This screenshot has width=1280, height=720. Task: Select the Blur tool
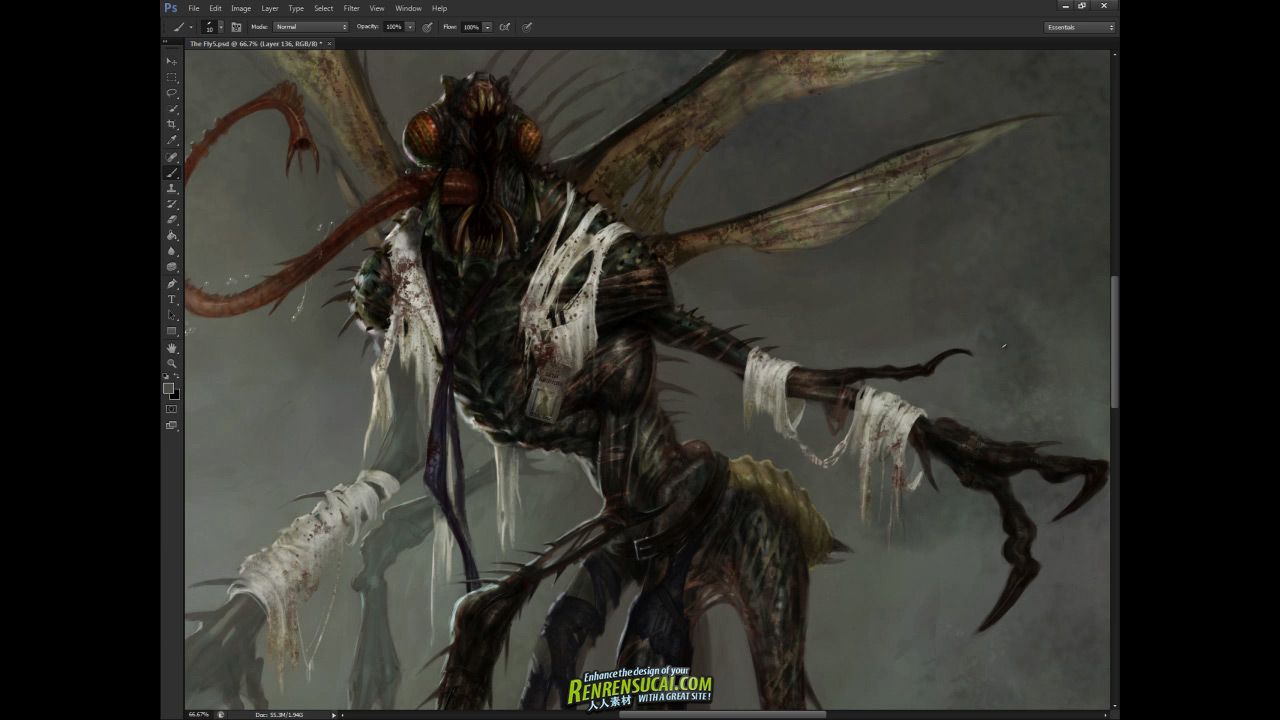[172, 252]
